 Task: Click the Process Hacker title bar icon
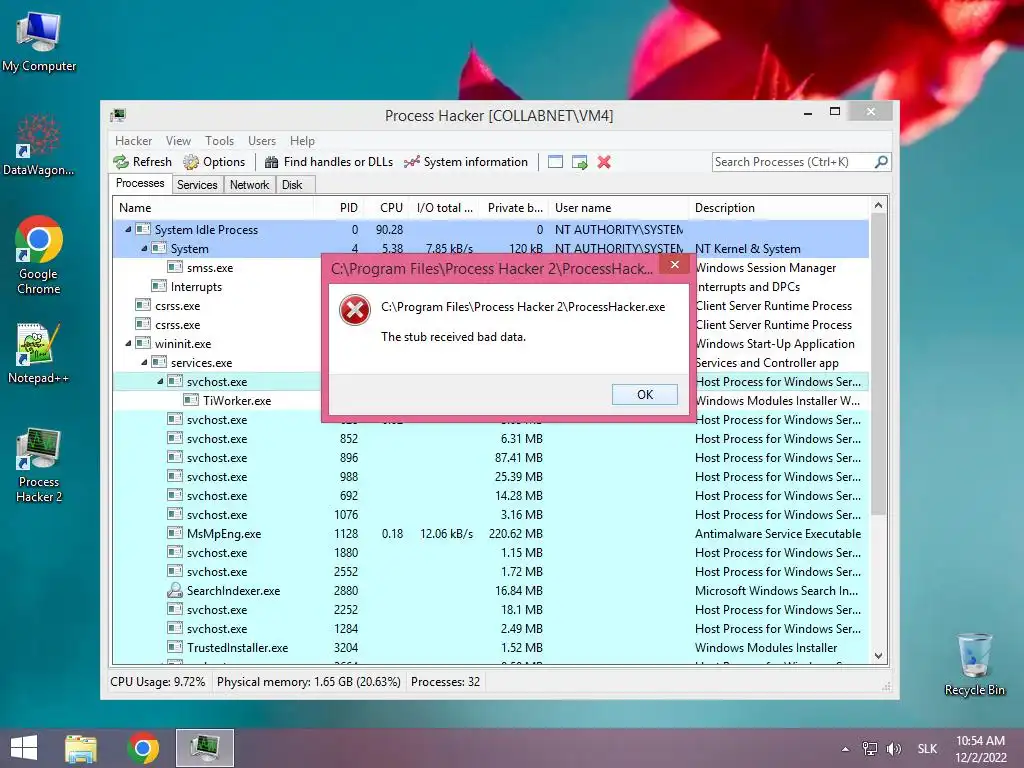point(118,116)
